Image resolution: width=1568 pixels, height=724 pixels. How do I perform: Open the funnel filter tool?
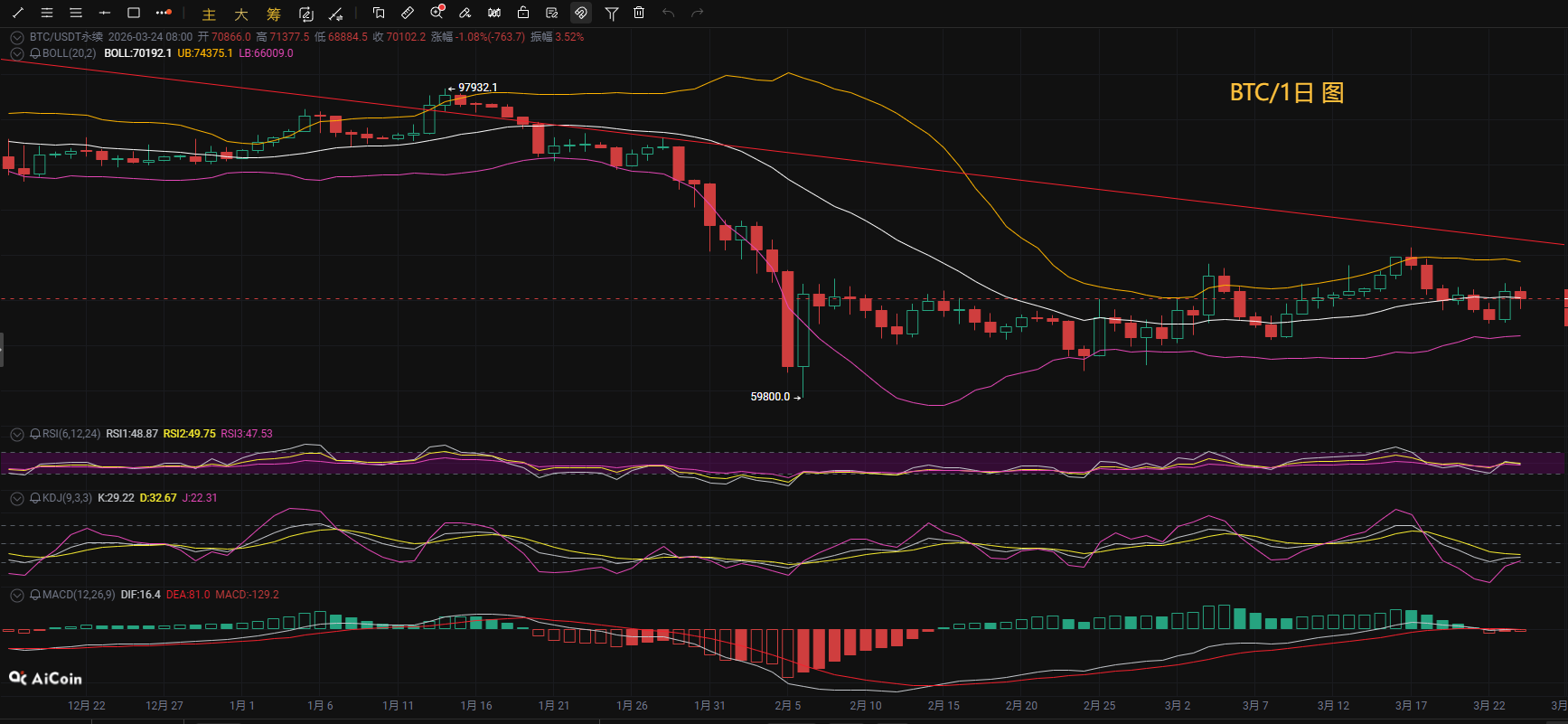click(x=612, y=13)
